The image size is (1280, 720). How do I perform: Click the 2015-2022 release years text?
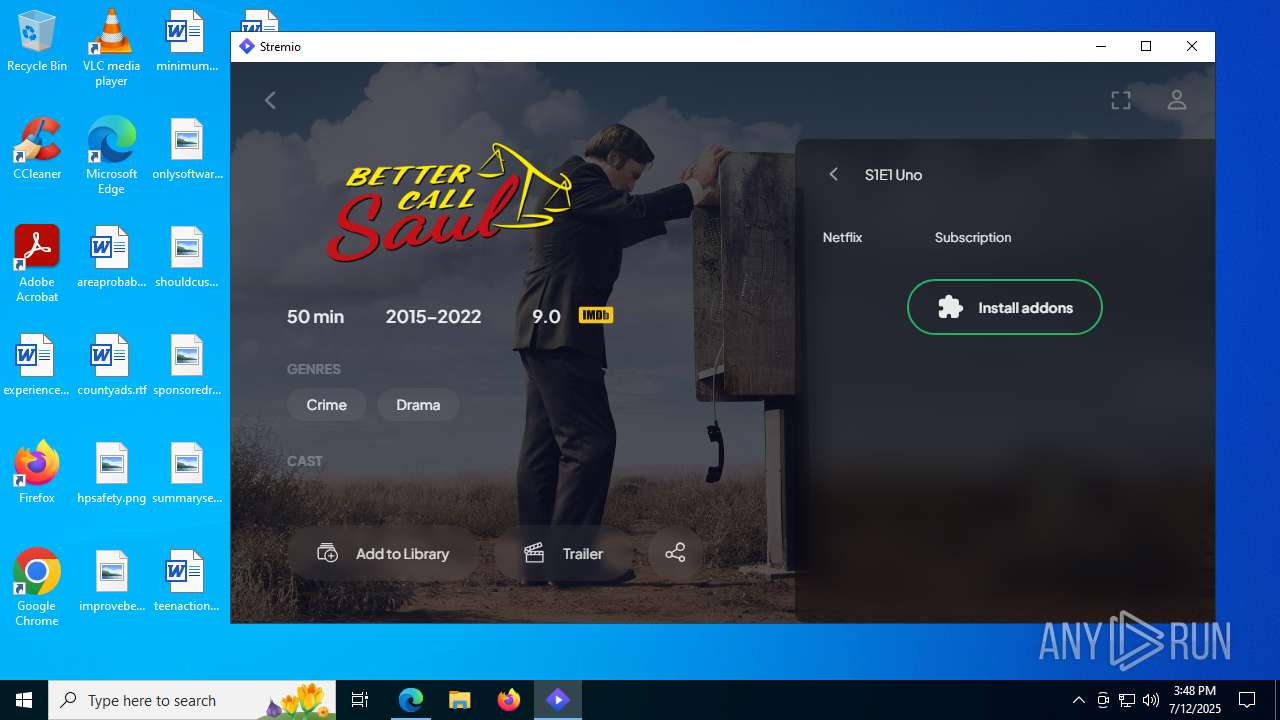click(433, 316)
